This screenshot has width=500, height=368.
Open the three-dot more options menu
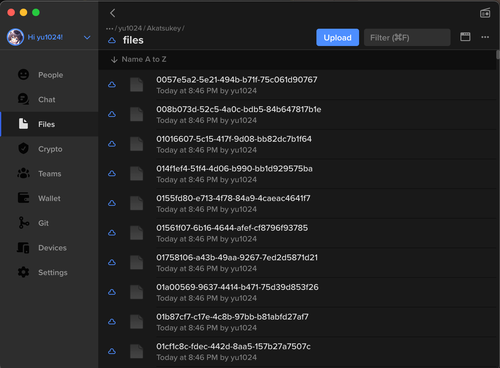pos(485,37)
